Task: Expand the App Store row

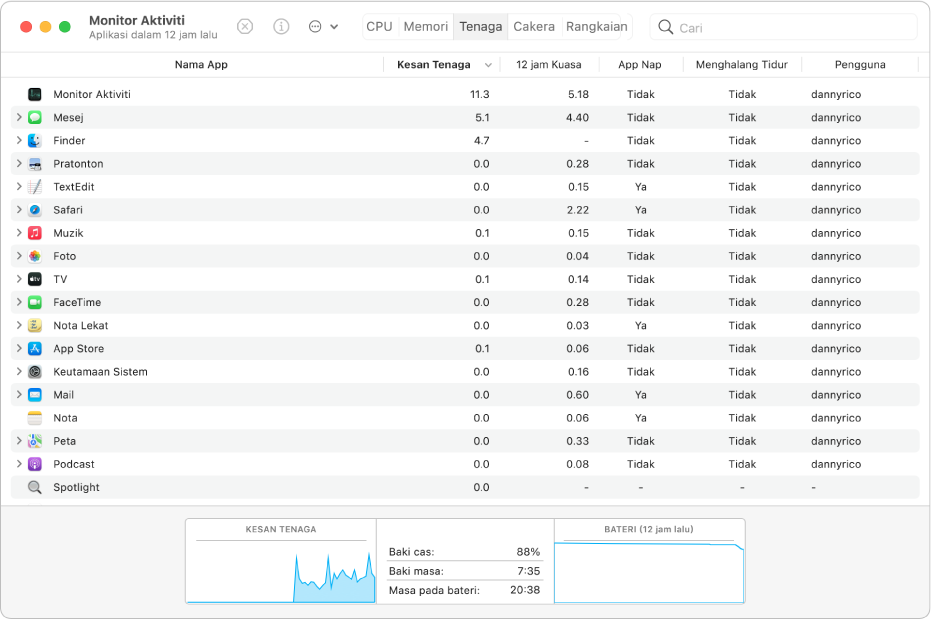Action: pyautogui.click(x=19, y=349)
